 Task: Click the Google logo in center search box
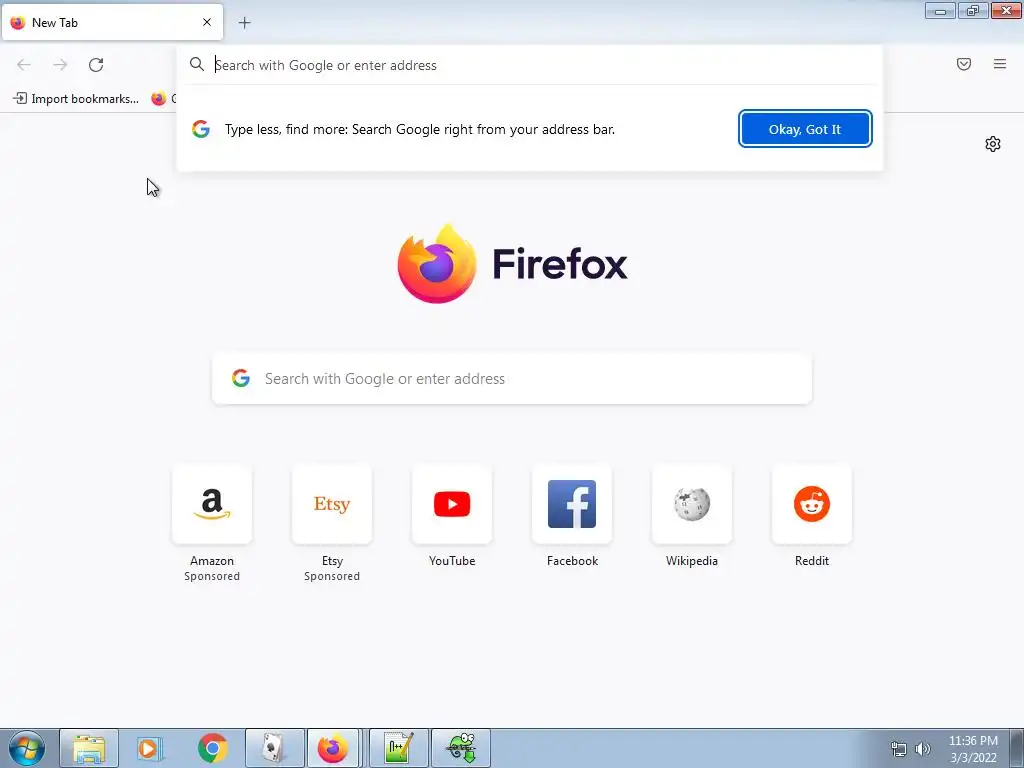(x=241, y=378)
